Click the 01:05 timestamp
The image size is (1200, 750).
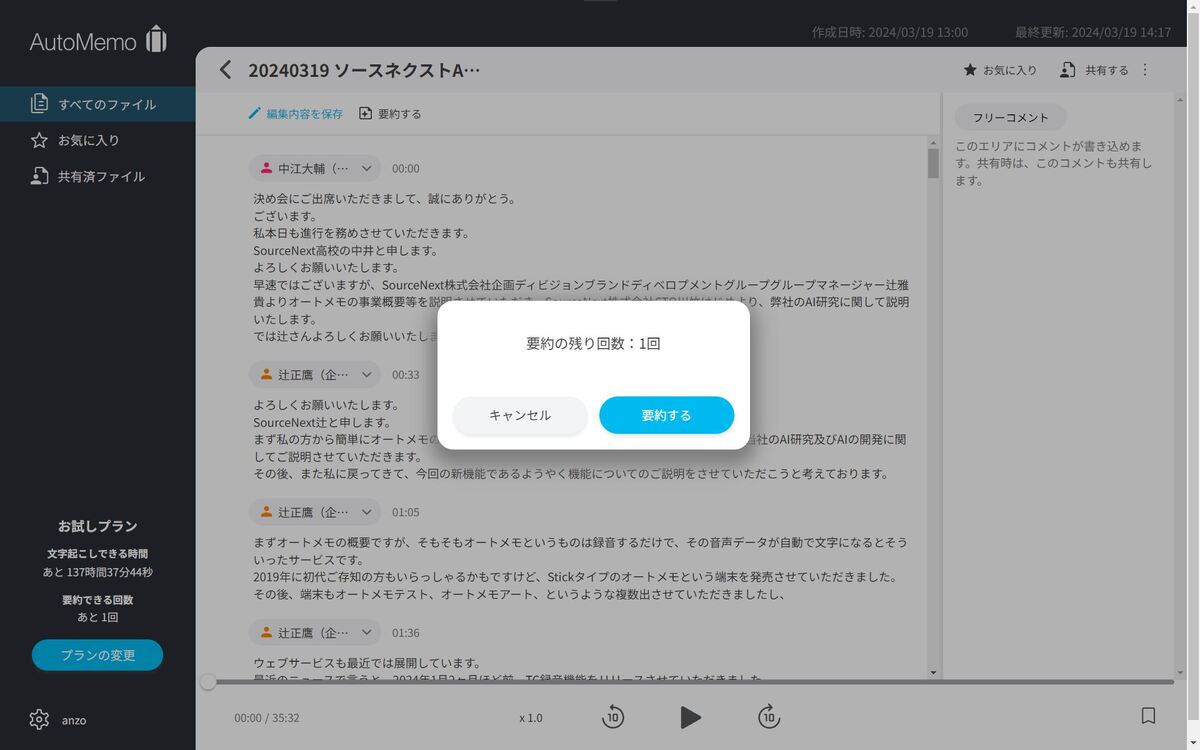pos(405,512)
